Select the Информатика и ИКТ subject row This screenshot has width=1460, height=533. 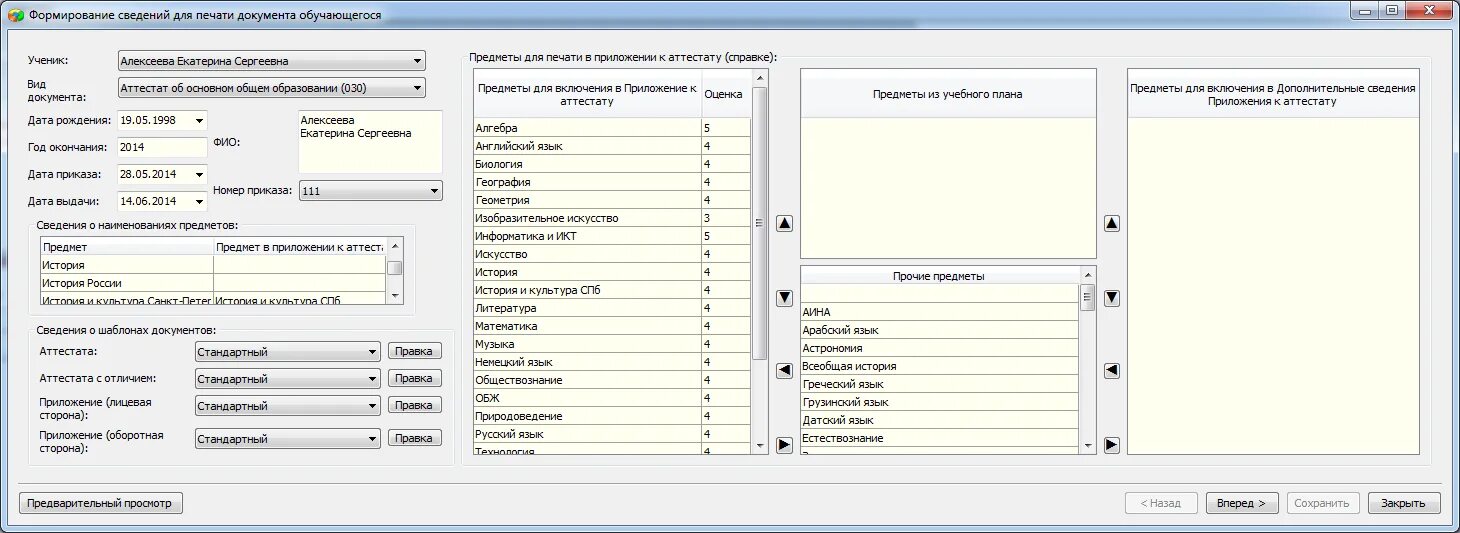click(612, 236)
